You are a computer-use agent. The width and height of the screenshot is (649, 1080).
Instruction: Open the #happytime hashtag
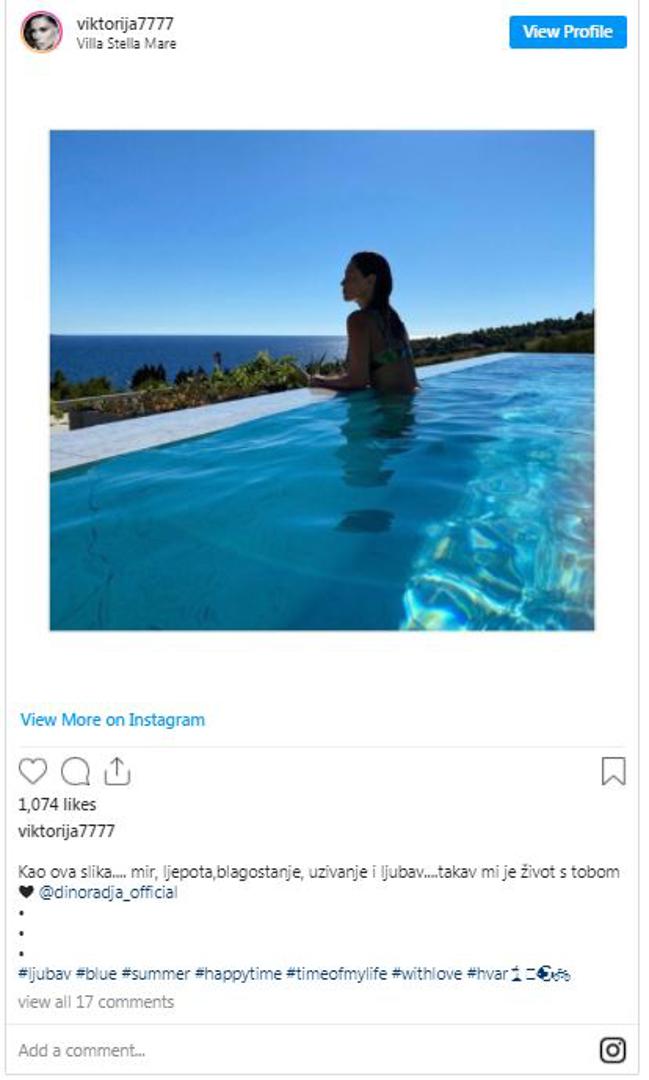click(x=238, y=974)
